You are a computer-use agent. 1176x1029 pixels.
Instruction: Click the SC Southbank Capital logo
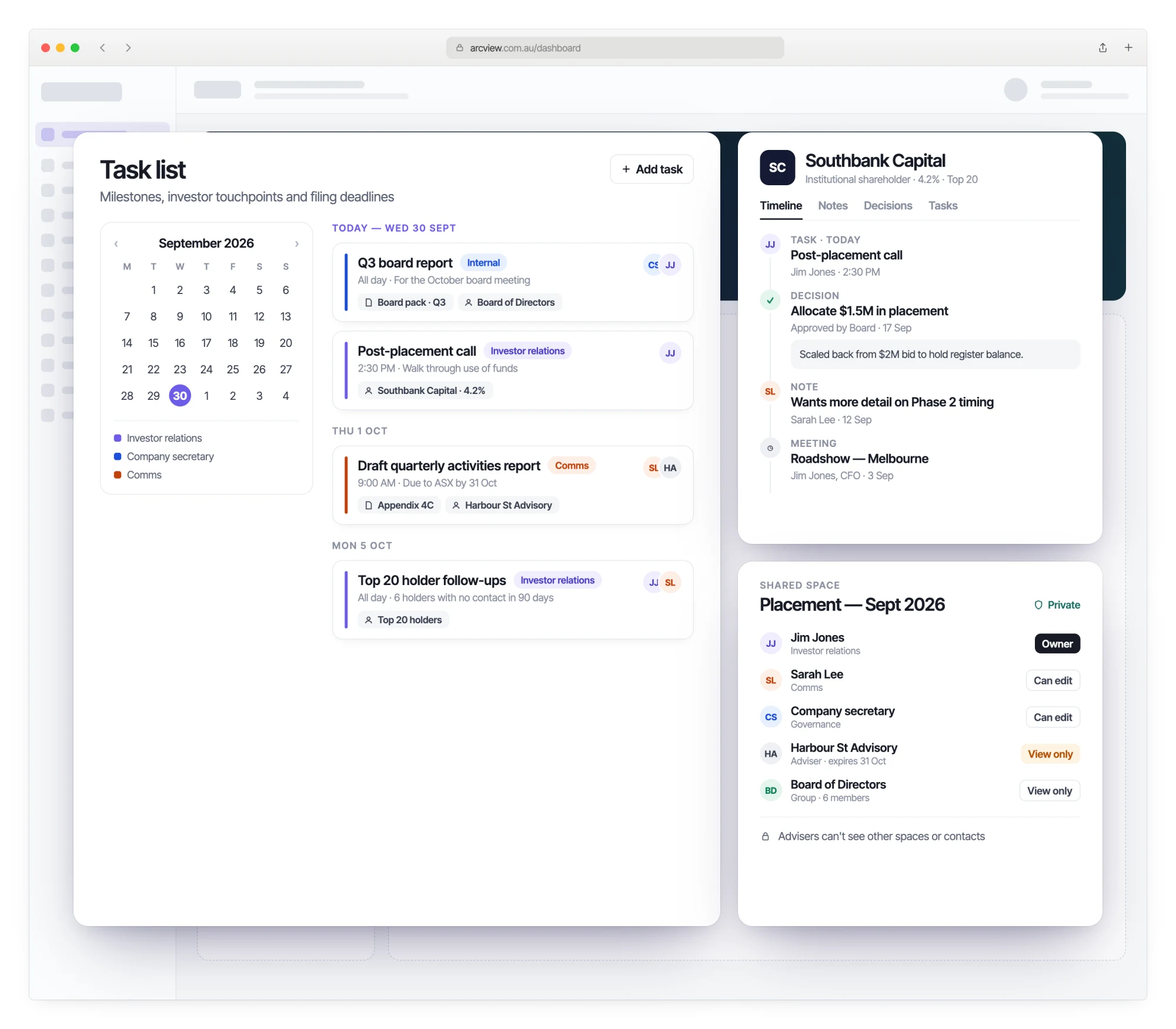click(777, 168)
